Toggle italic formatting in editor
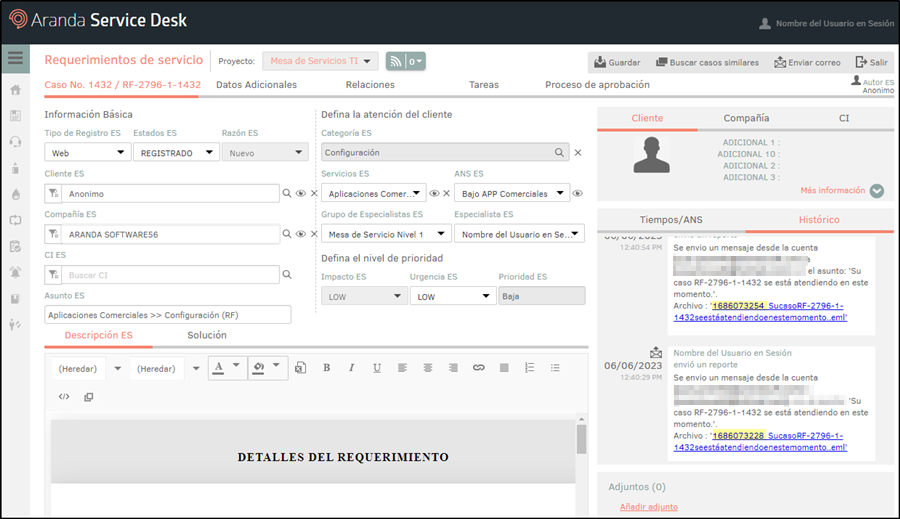Image resolution: width=900 pixels, height=519 pixels. 351,368
